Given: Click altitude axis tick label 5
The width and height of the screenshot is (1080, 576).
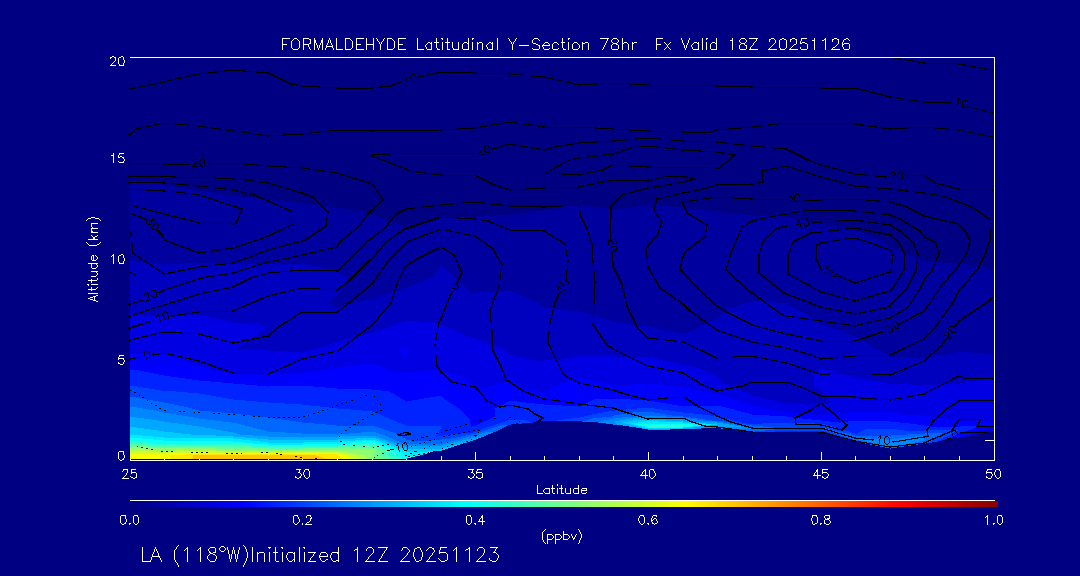Looking at the screenshot, I should click(x=119, y=359).
